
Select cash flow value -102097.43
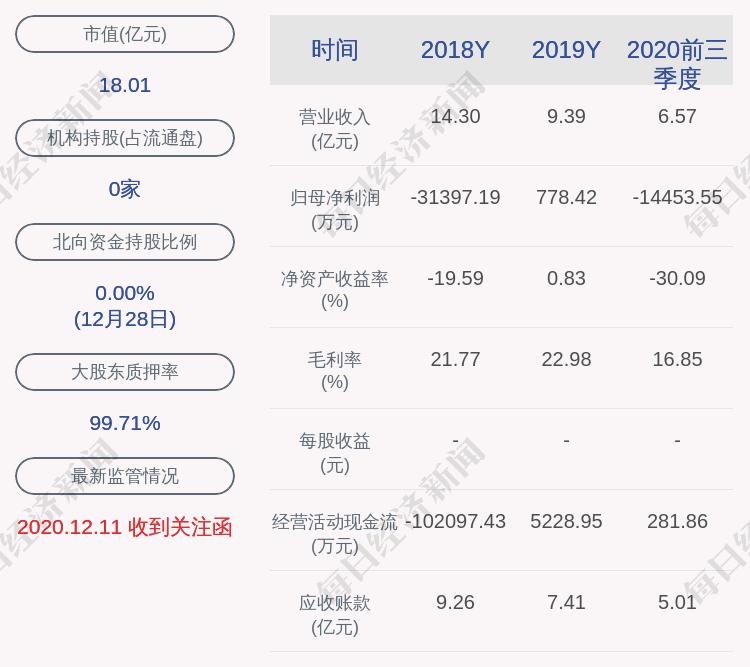coord(455,521)
